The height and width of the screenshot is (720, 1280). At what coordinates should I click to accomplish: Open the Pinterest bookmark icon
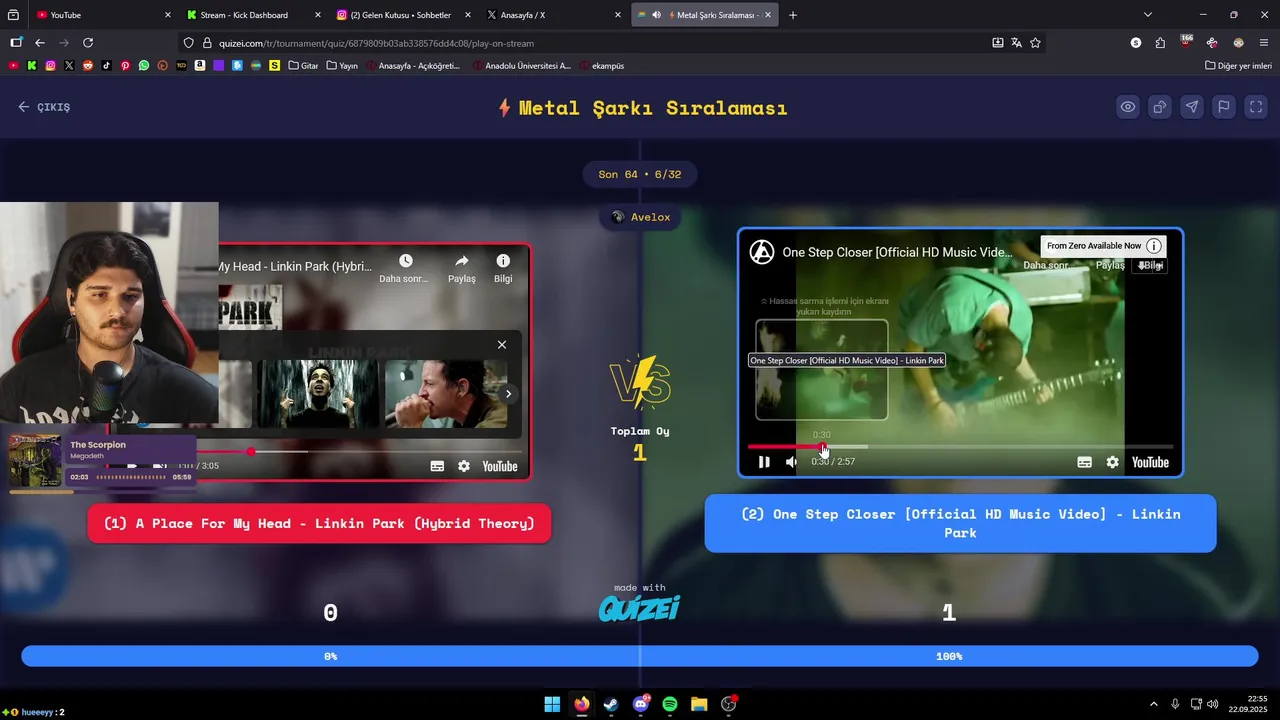point(125,66)
